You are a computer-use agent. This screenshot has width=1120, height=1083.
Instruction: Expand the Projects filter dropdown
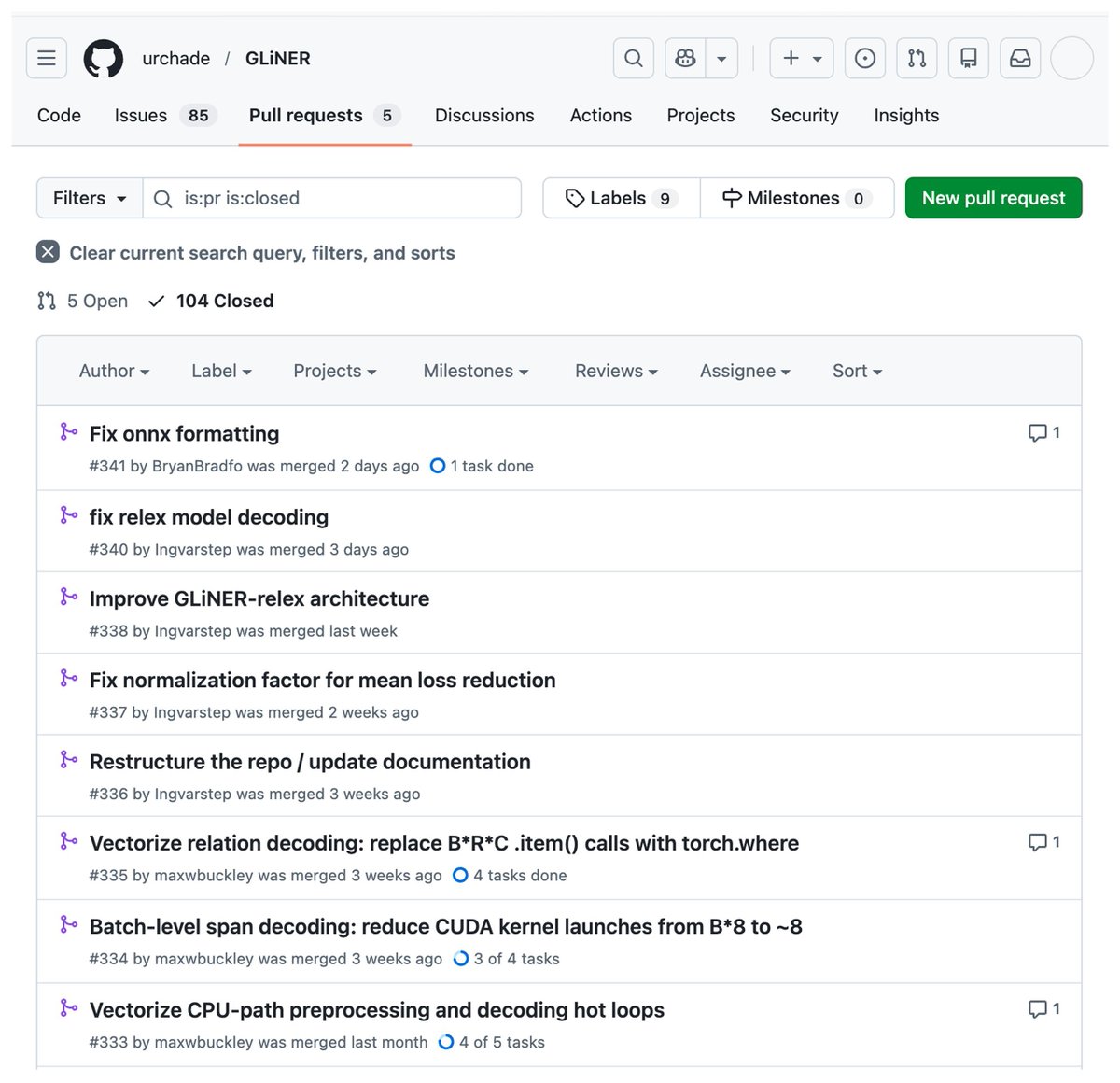pyautogui.click(x=334, y=371)
